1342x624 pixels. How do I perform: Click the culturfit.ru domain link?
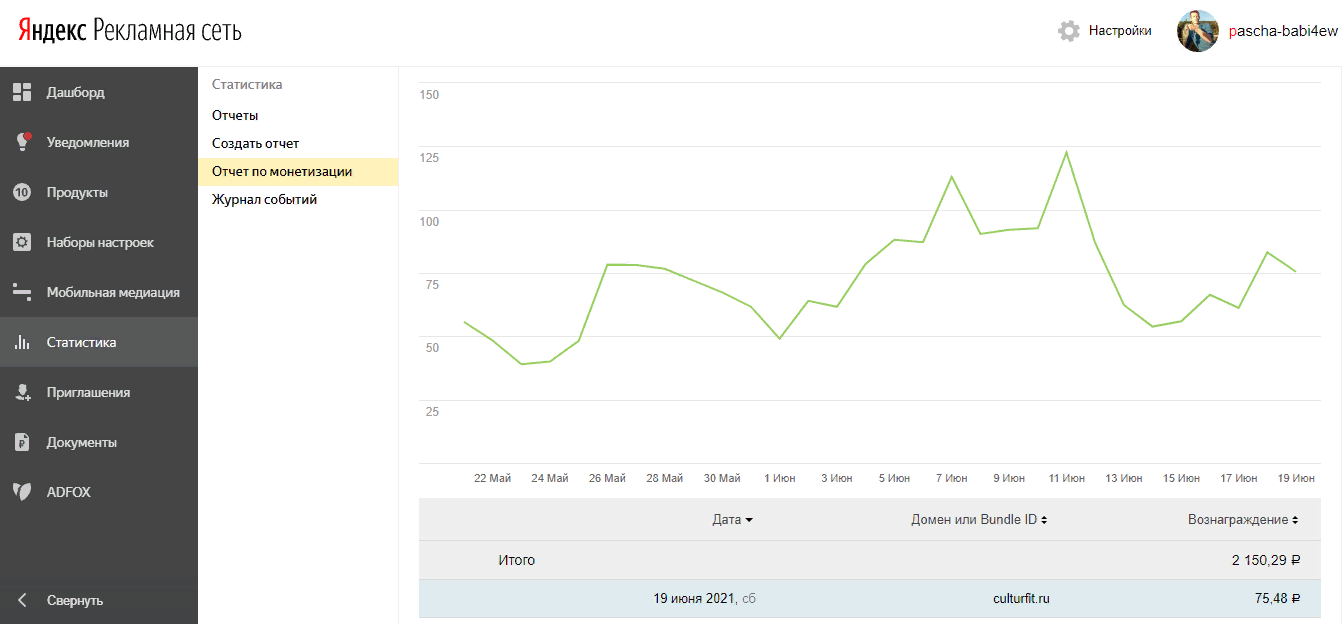pos(1016,599)
